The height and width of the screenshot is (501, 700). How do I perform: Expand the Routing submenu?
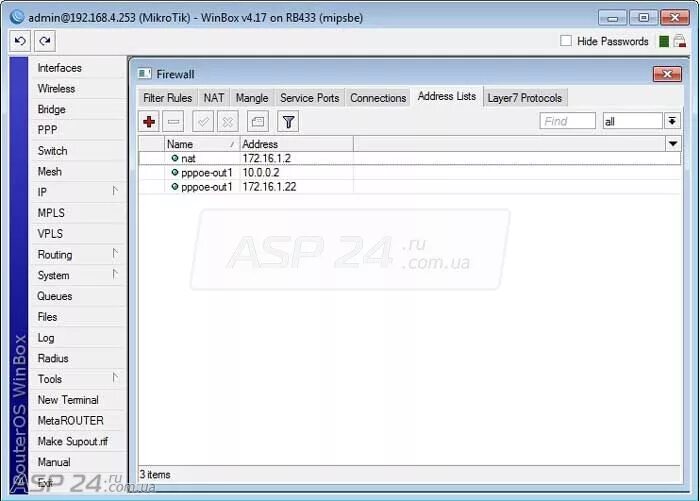pos(115,254)
